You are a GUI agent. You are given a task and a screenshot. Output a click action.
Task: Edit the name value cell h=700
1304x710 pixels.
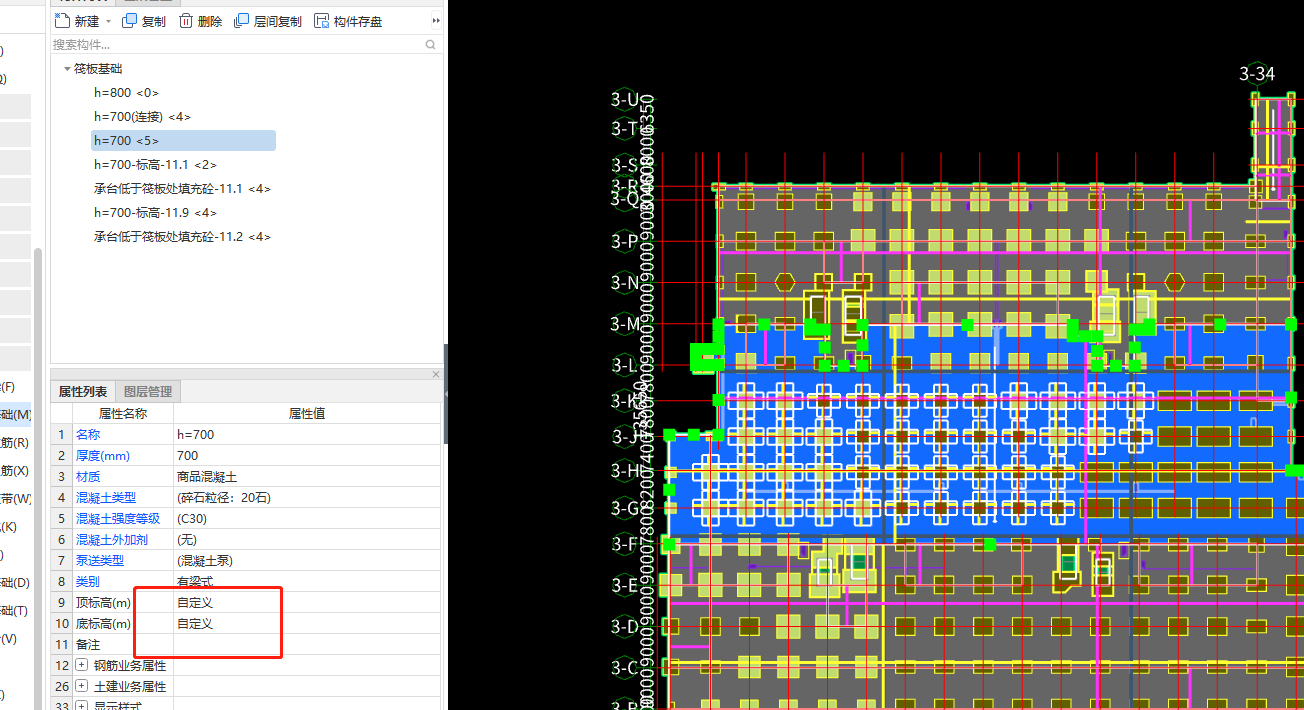pyautogui.click(x=307, y=435)
